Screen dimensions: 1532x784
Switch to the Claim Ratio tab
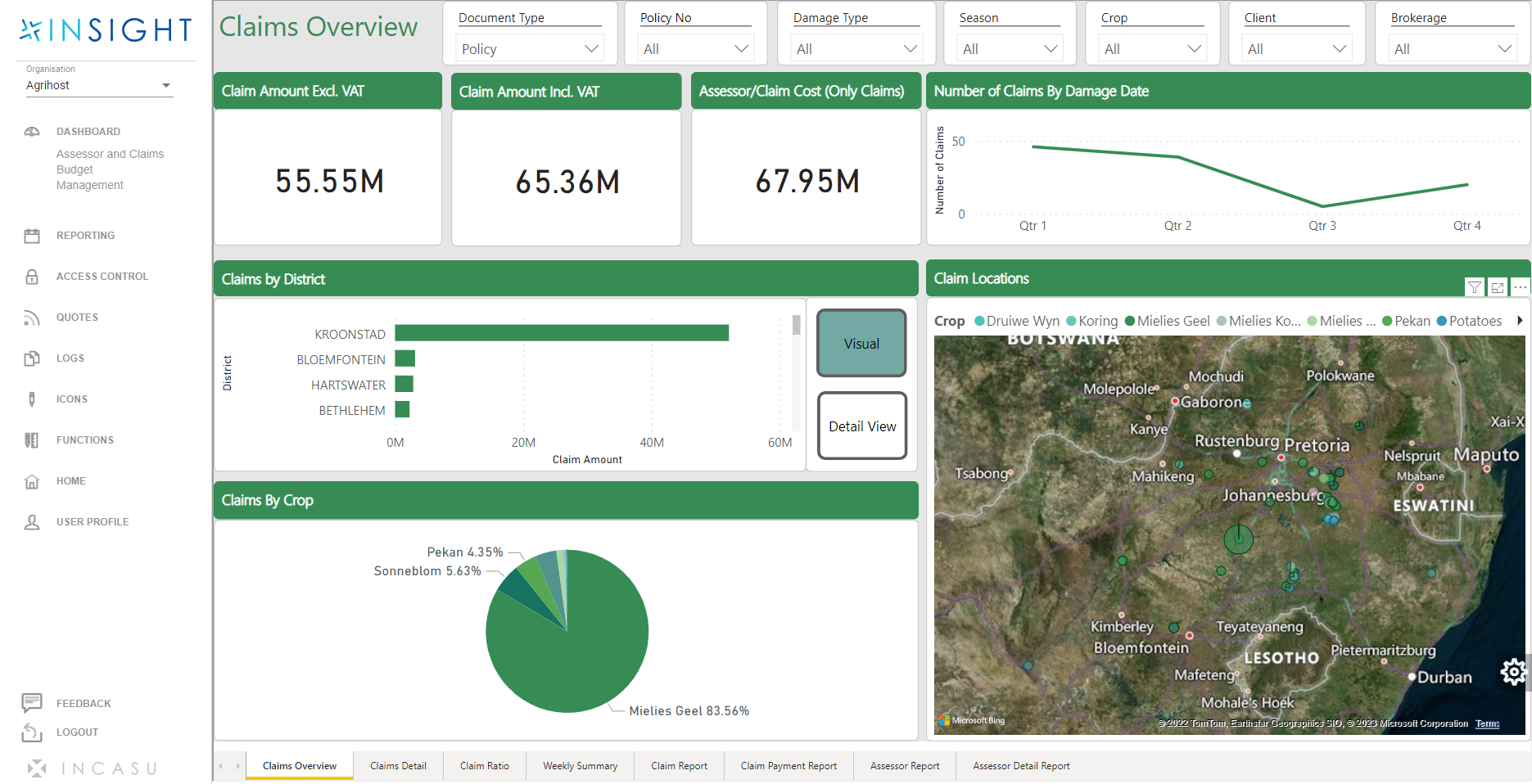coord(484,766)
